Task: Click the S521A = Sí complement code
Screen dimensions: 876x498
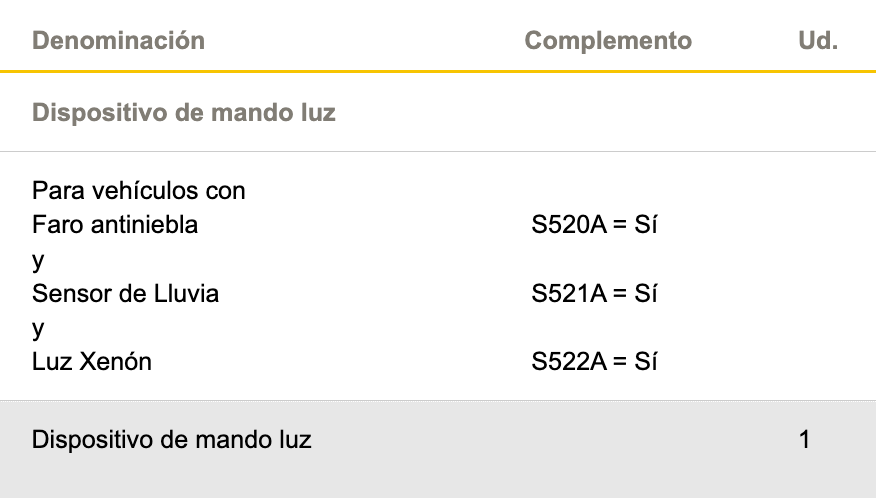Action: click(x=594, y=293)
